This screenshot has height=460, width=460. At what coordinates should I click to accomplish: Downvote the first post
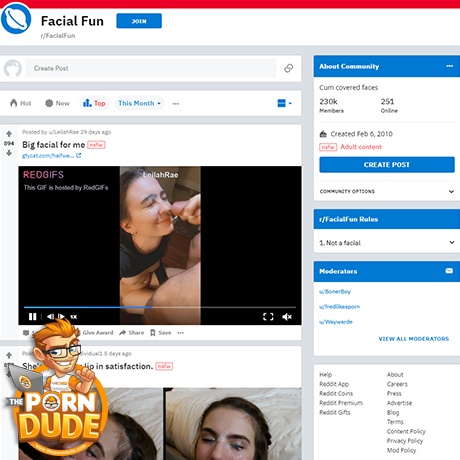[x=9, y=153]
